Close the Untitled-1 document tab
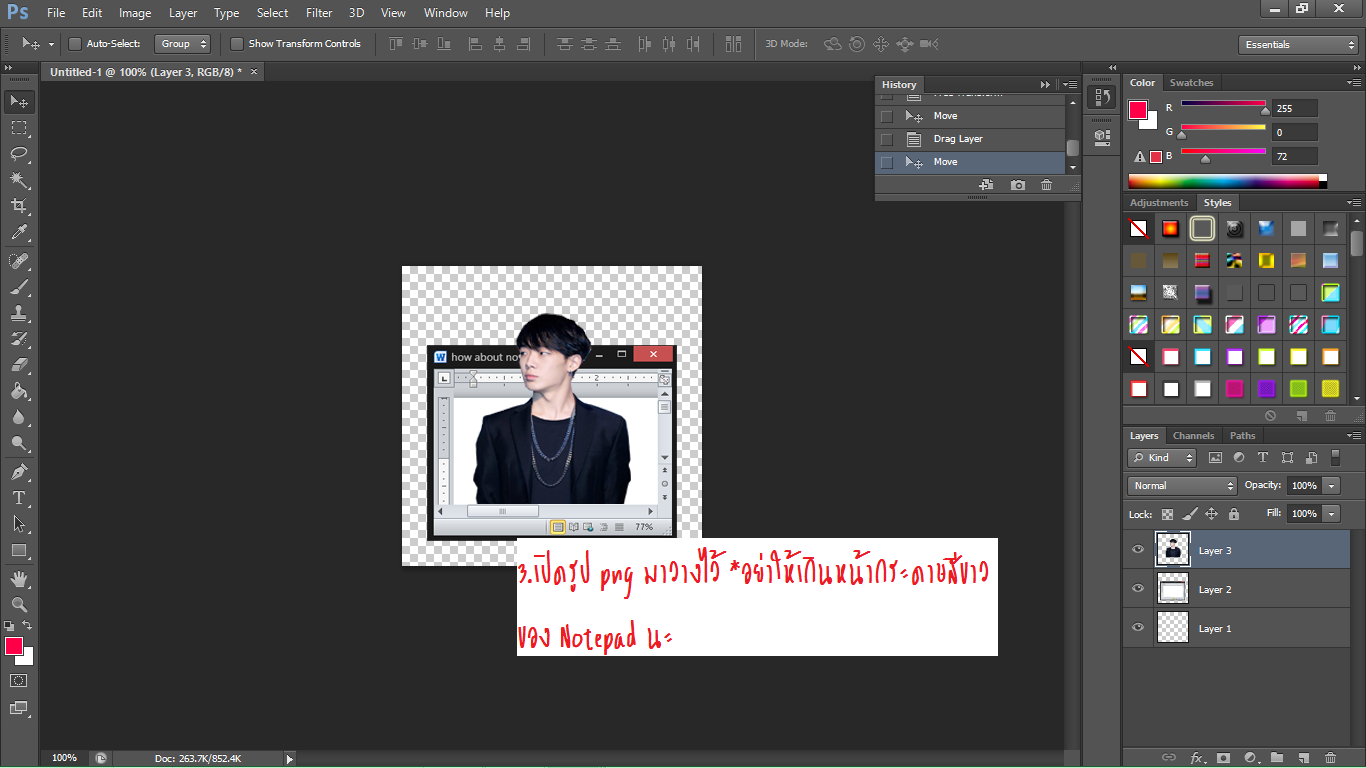Screen dimensions: 1366x768 (254, 72)
